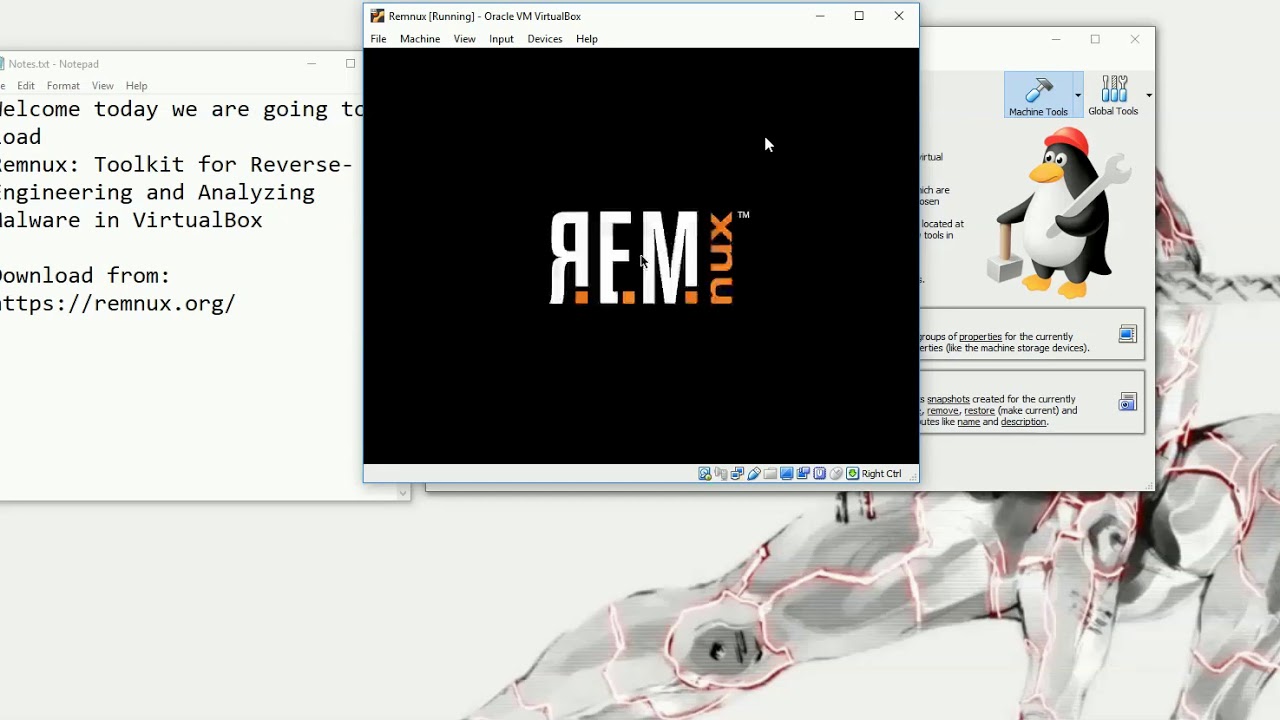
Task: Minimize the Remnux VirtualBox VM window
Action: click(820, 16)
